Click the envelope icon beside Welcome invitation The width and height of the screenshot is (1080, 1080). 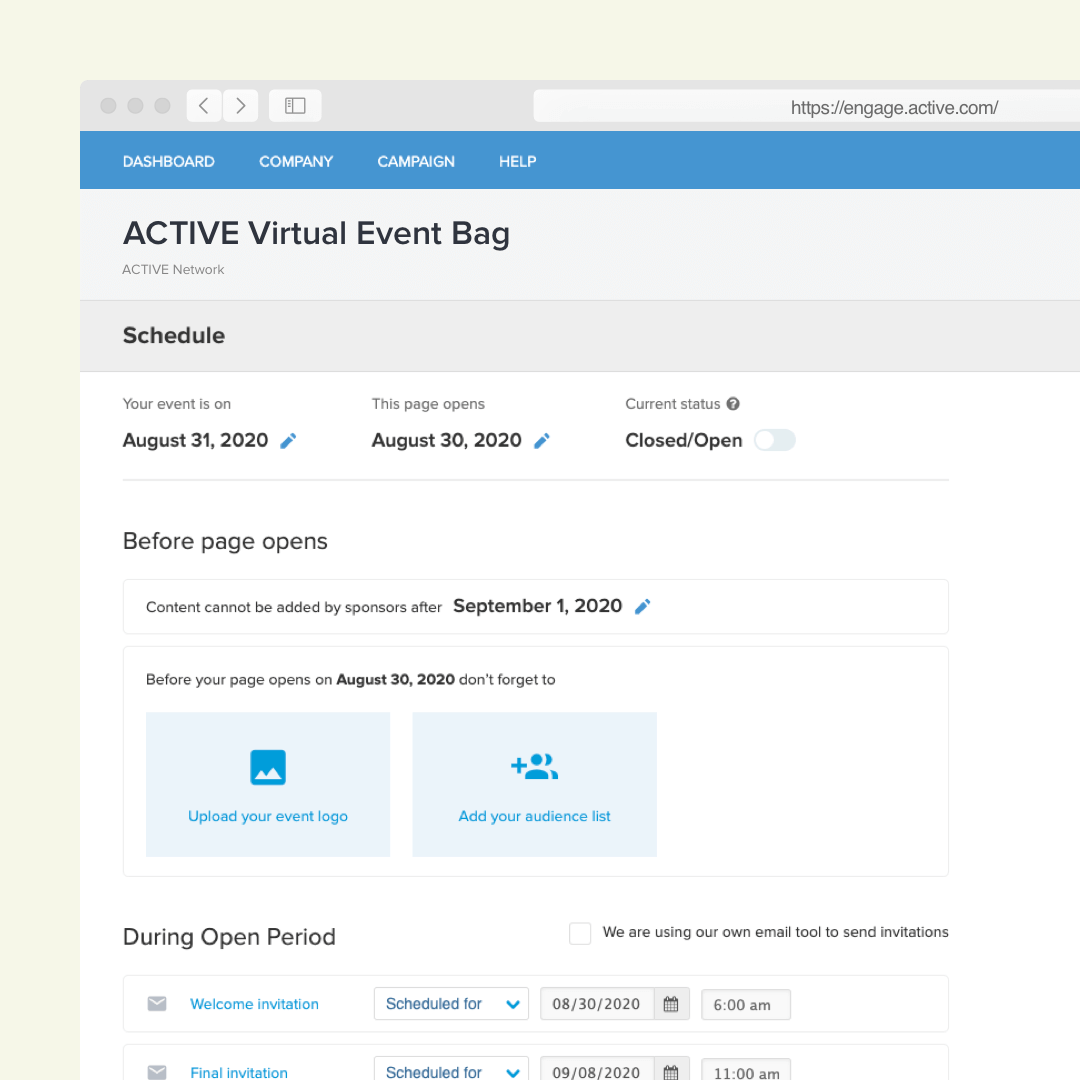156,1003
